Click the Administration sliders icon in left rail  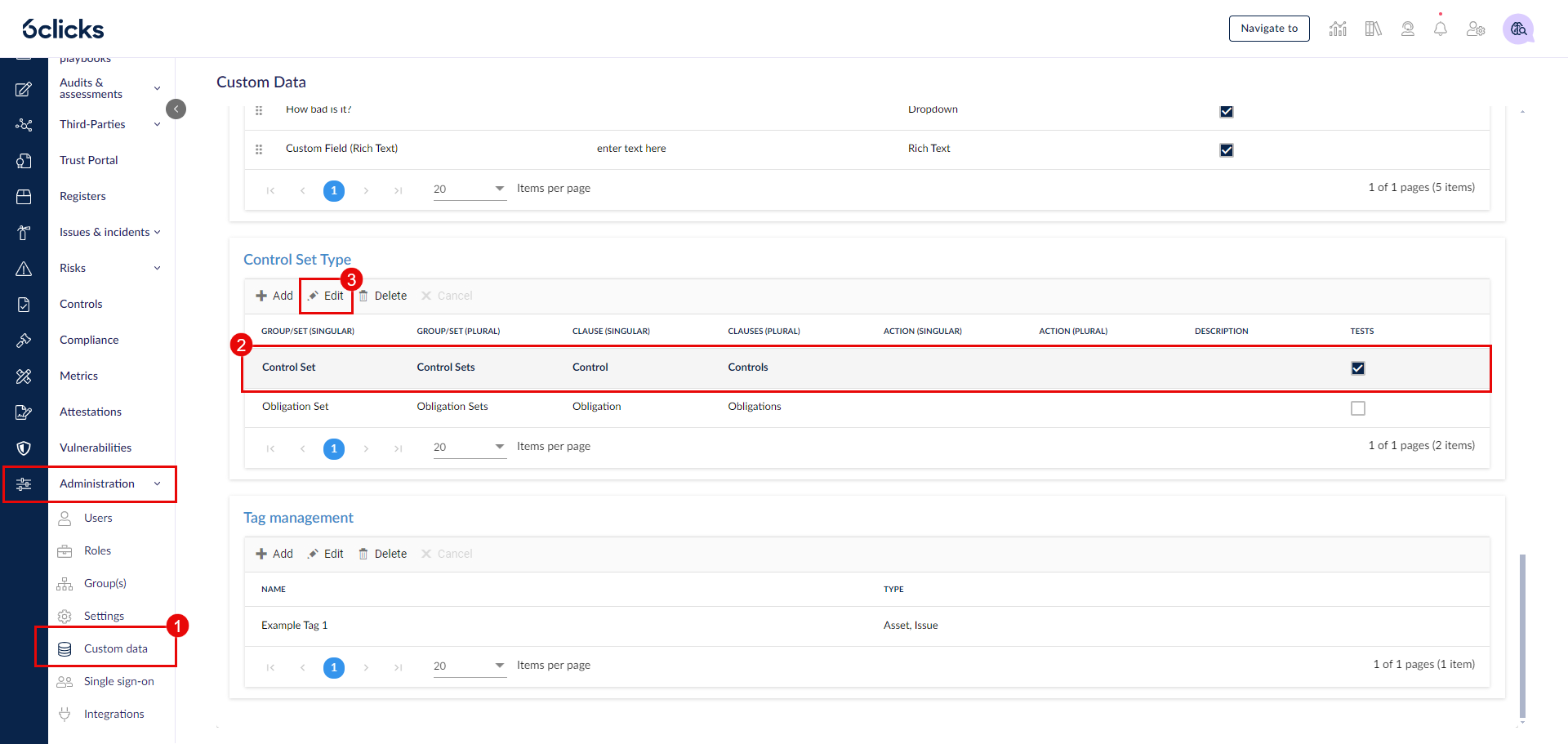point(24,484)
